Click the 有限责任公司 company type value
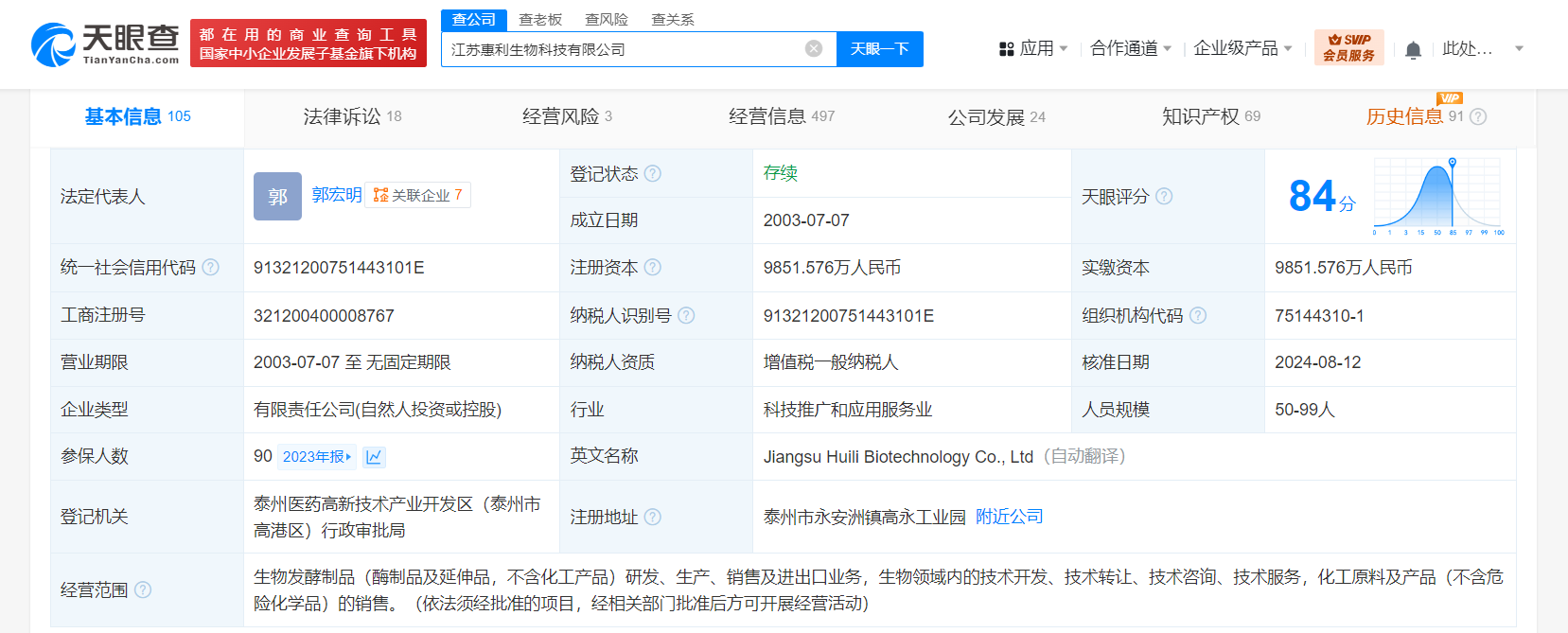This screenshot has height=633, width=1568. coord(378,410)
